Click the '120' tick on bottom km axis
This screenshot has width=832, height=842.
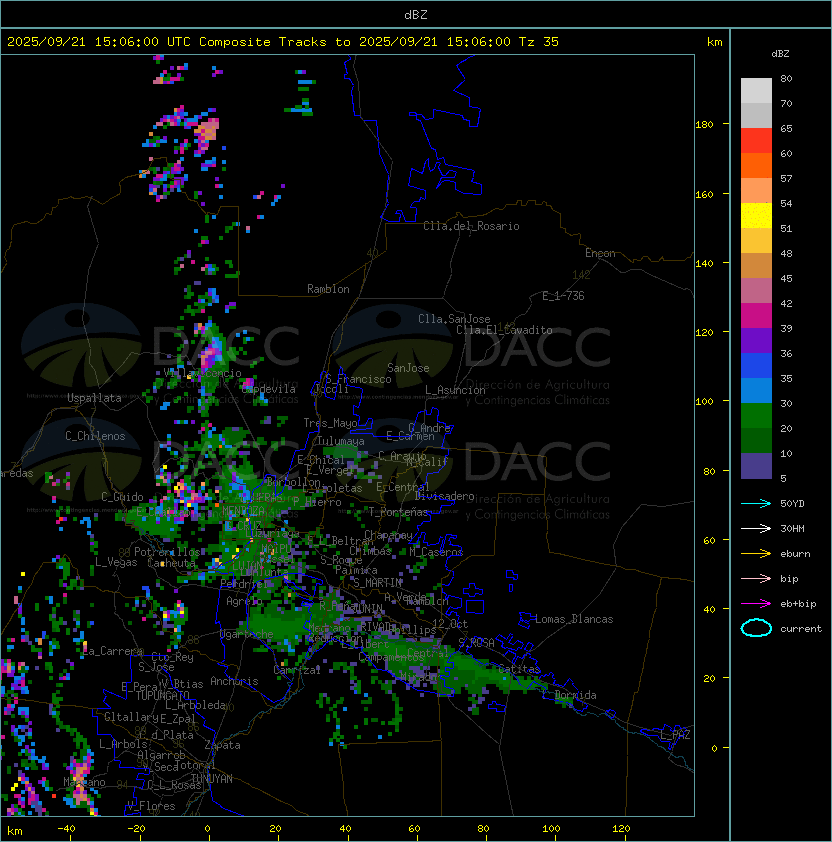(621, 829)
